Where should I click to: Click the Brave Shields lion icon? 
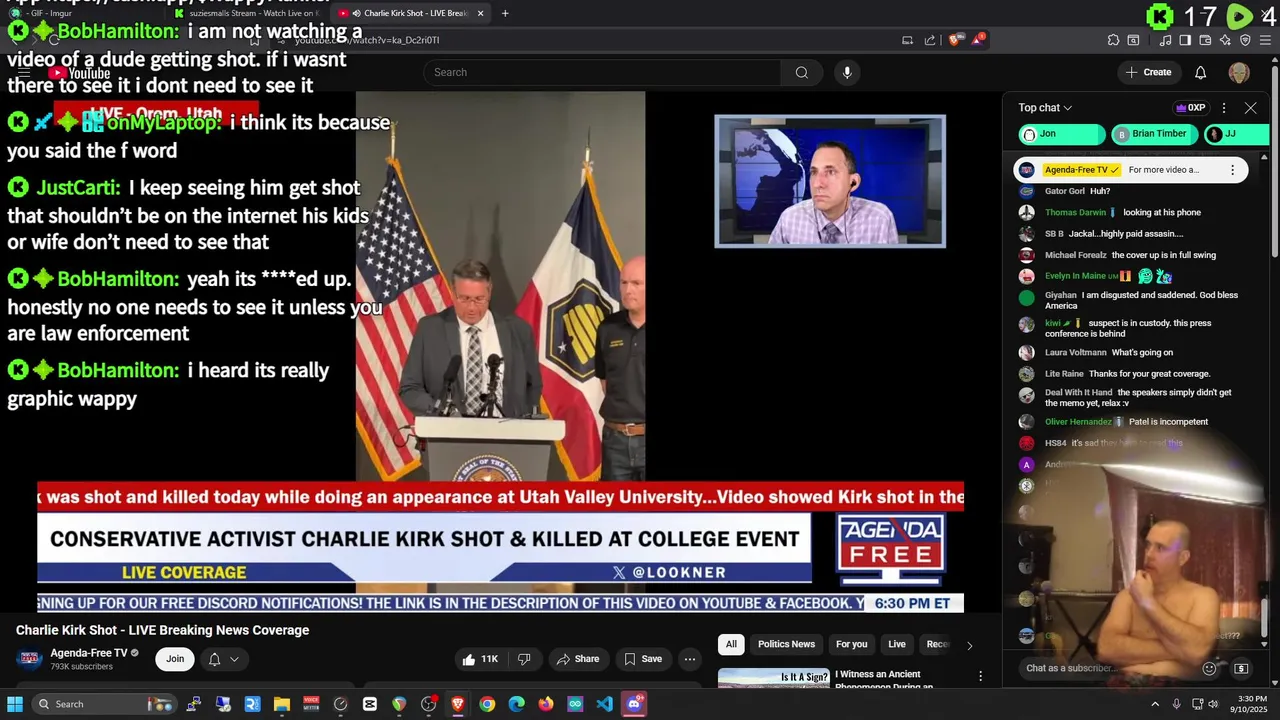(x=955, y=40)
